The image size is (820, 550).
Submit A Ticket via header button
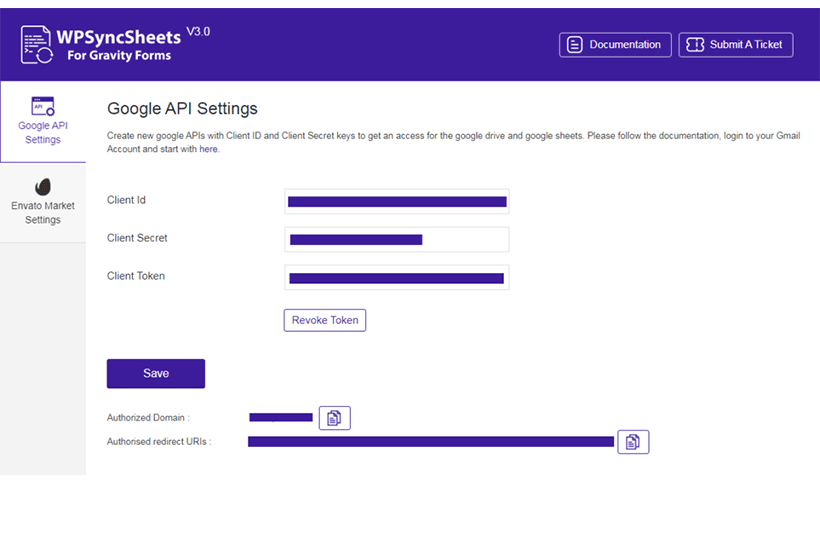pyautogui.click(x=736, y=45)
